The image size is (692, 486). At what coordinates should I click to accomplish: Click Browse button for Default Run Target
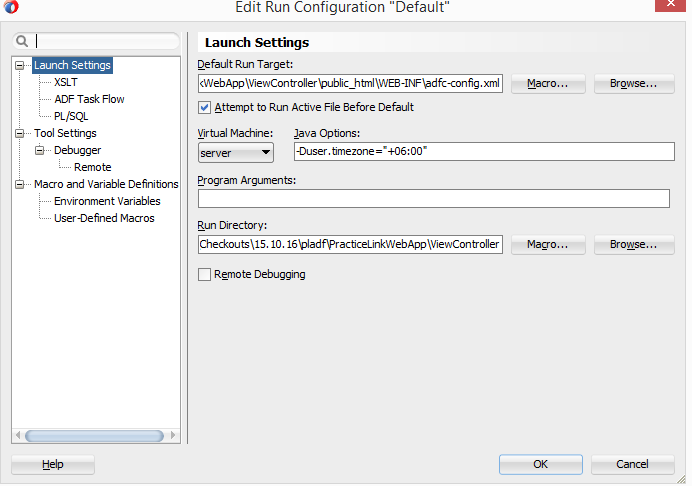634,83
